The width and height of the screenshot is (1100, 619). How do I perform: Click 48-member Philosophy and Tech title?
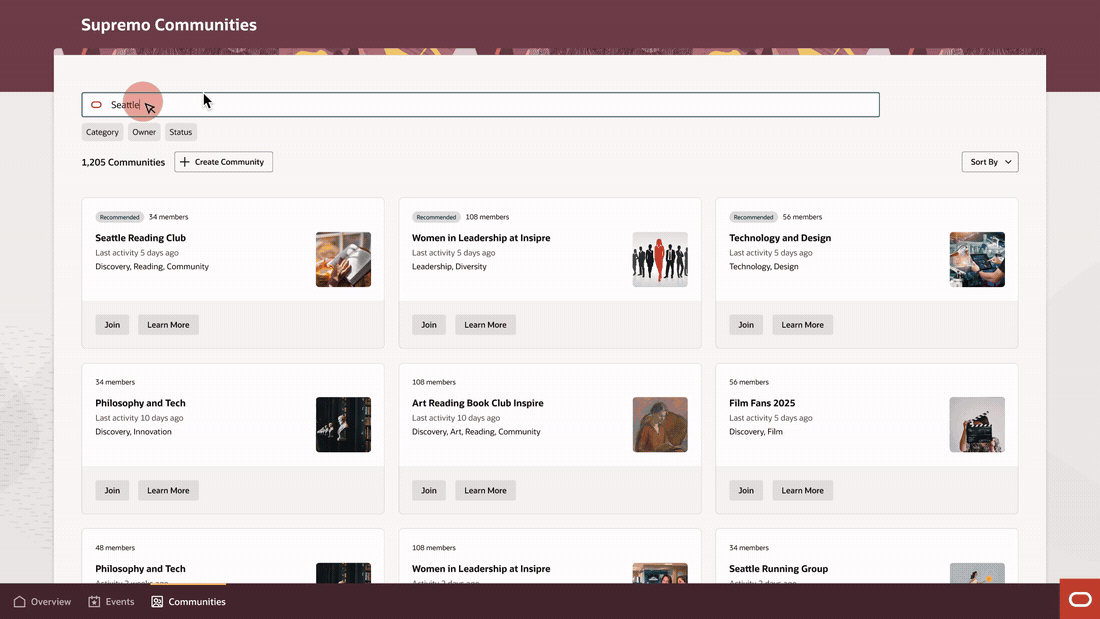coord(140,568)
